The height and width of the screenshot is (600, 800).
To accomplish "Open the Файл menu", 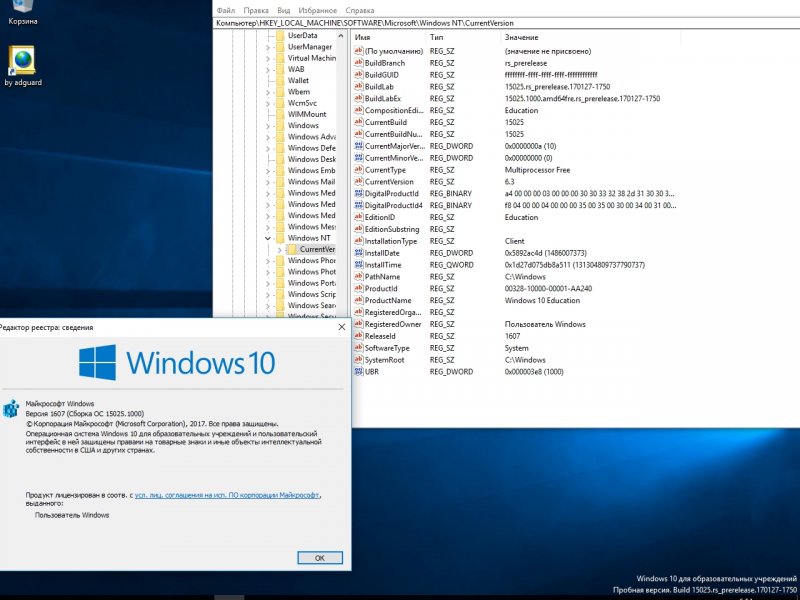I will pyautogui.click(x=226, y=10).
